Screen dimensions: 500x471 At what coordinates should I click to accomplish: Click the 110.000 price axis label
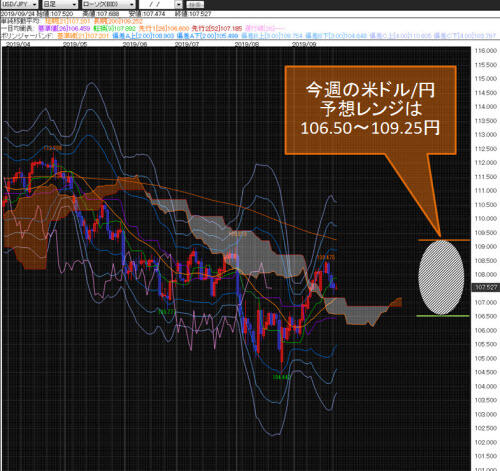(486, 219)
